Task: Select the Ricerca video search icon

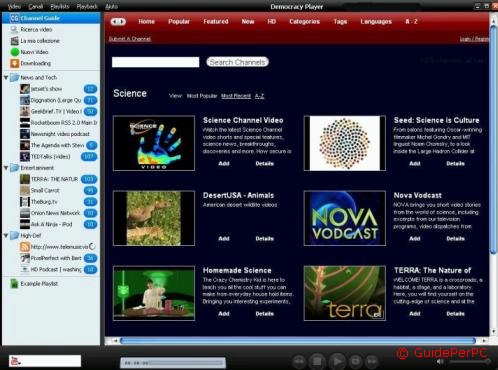Action: coord(14,29)
